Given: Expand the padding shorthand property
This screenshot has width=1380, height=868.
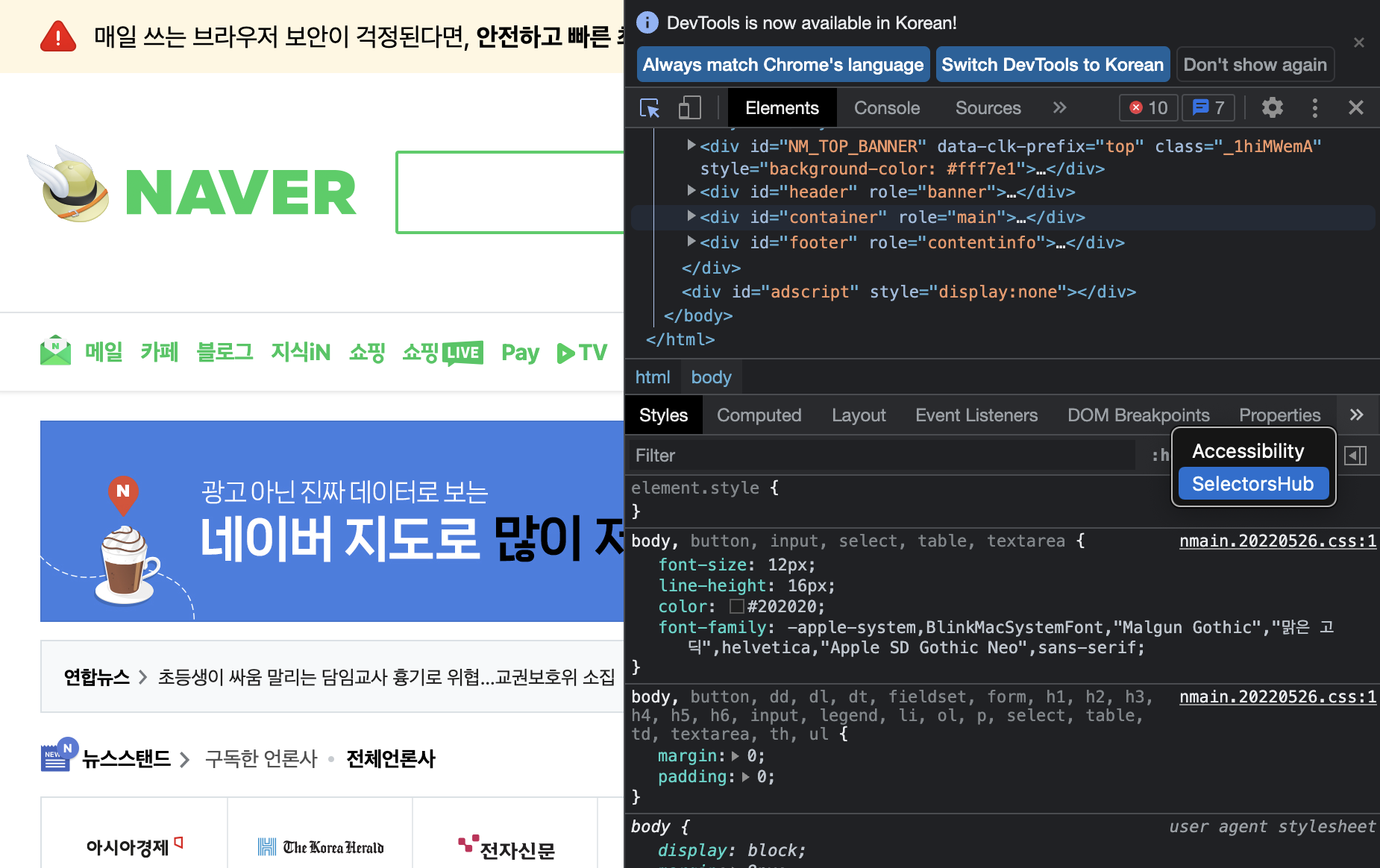Looking at the screenshot, I should [x=745, y=777].
